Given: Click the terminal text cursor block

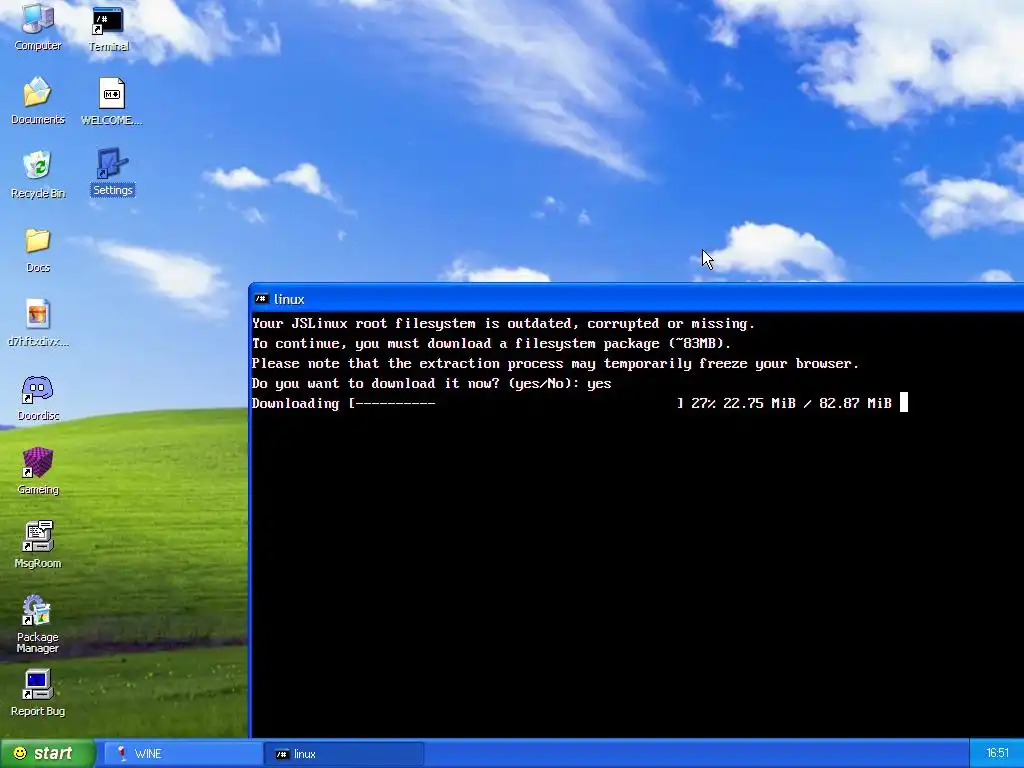Looking at the screenshot, I should (x=904, y=402).
